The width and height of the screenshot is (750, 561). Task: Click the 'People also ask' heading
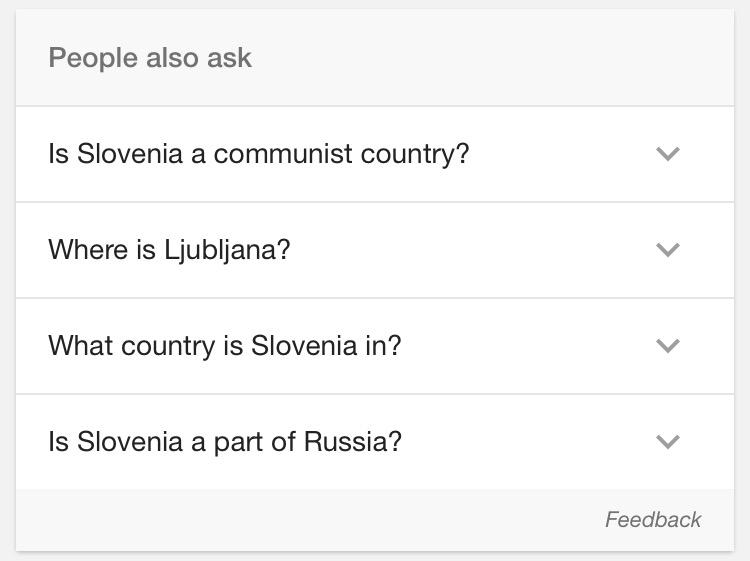click(x=150, y=58)
